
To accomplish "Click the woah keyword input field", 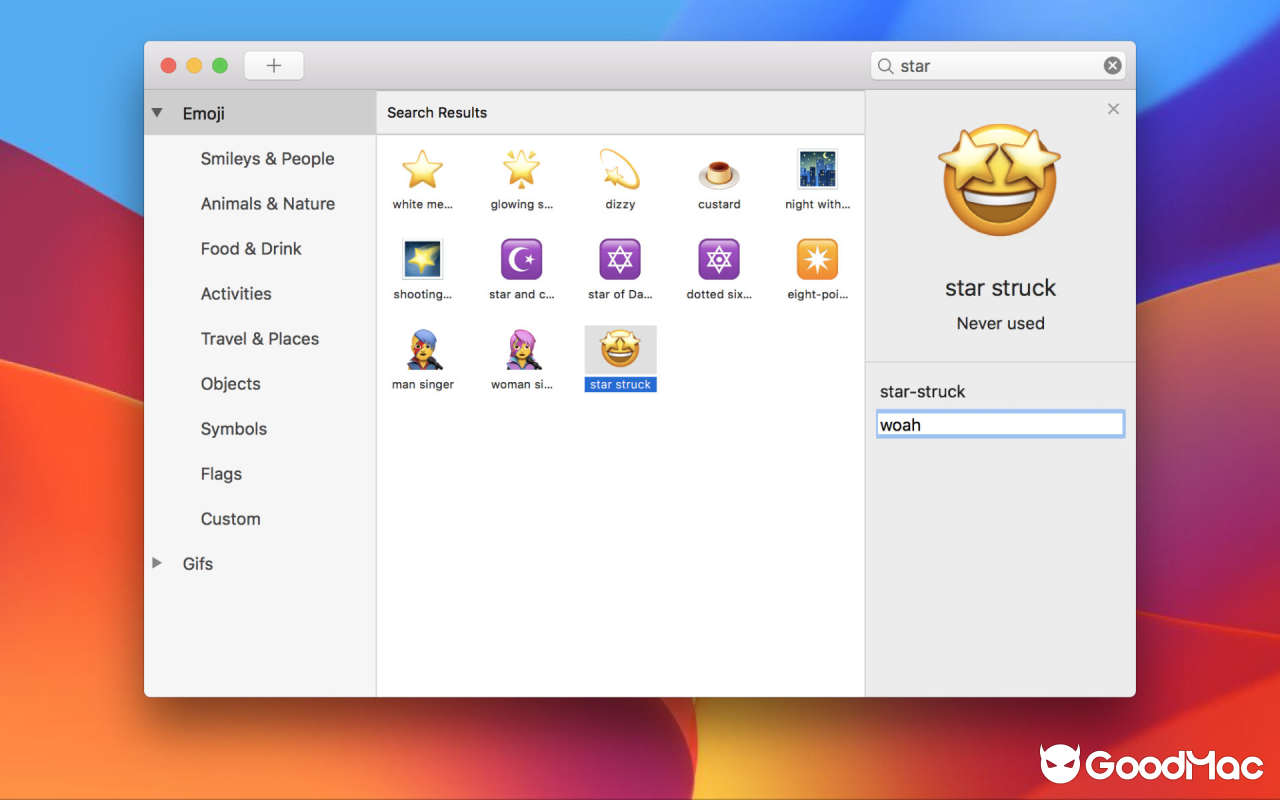I will 1000,423.
